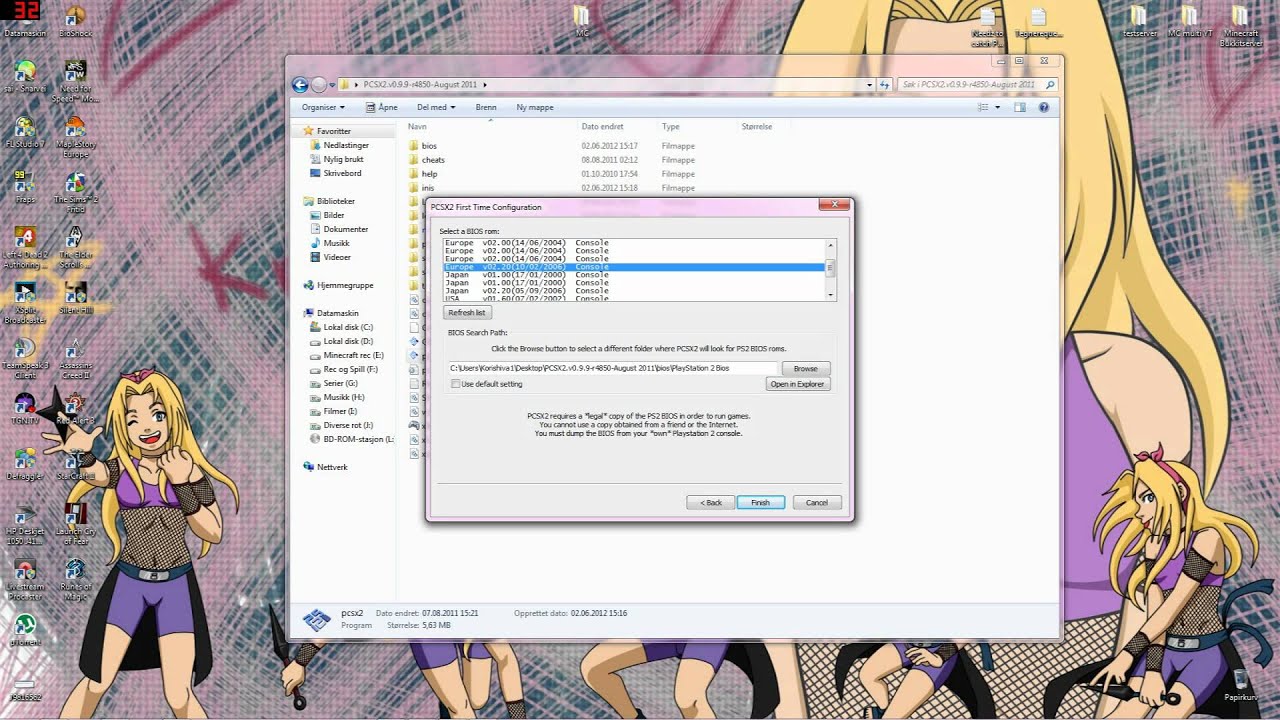Sort by Dato endret column header
This screenshot has height=720, width=1280.
tap(617, 126)
